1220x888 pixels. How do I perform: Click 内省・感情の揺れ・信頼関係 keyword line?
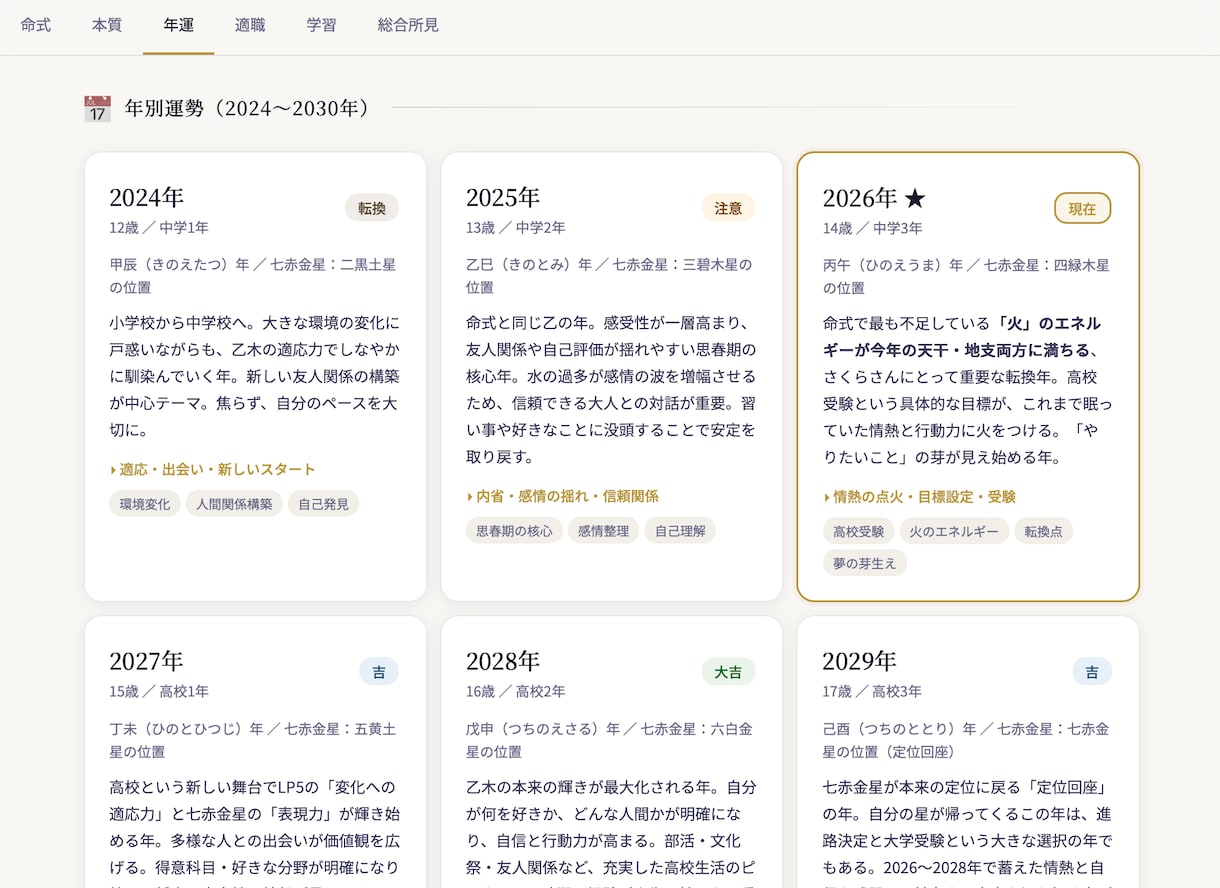(563, 496)
